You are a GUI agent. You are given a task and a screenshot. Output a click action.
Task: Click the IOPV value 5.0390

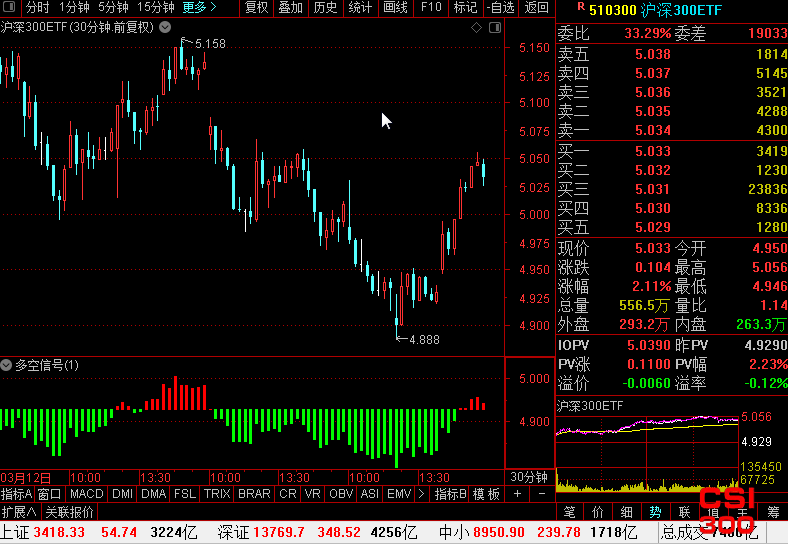point(649,345)
